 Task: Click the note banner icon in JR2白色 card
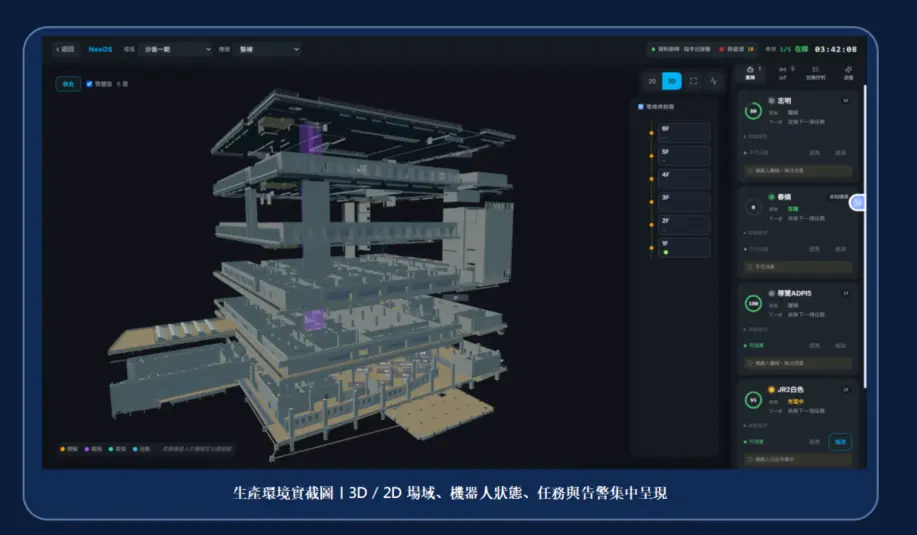pos(750,460)
